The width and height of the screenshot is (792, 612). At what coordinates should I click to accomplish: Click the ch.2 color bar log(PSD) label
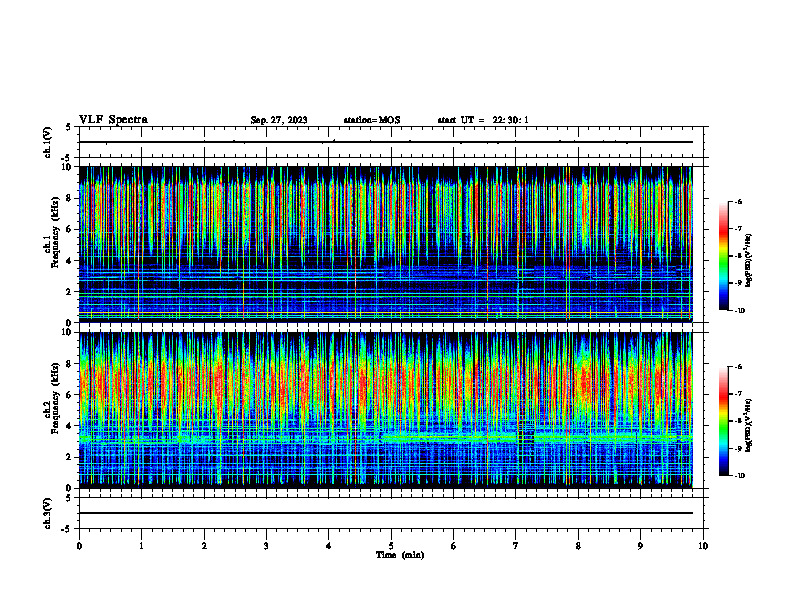point(749,426)
